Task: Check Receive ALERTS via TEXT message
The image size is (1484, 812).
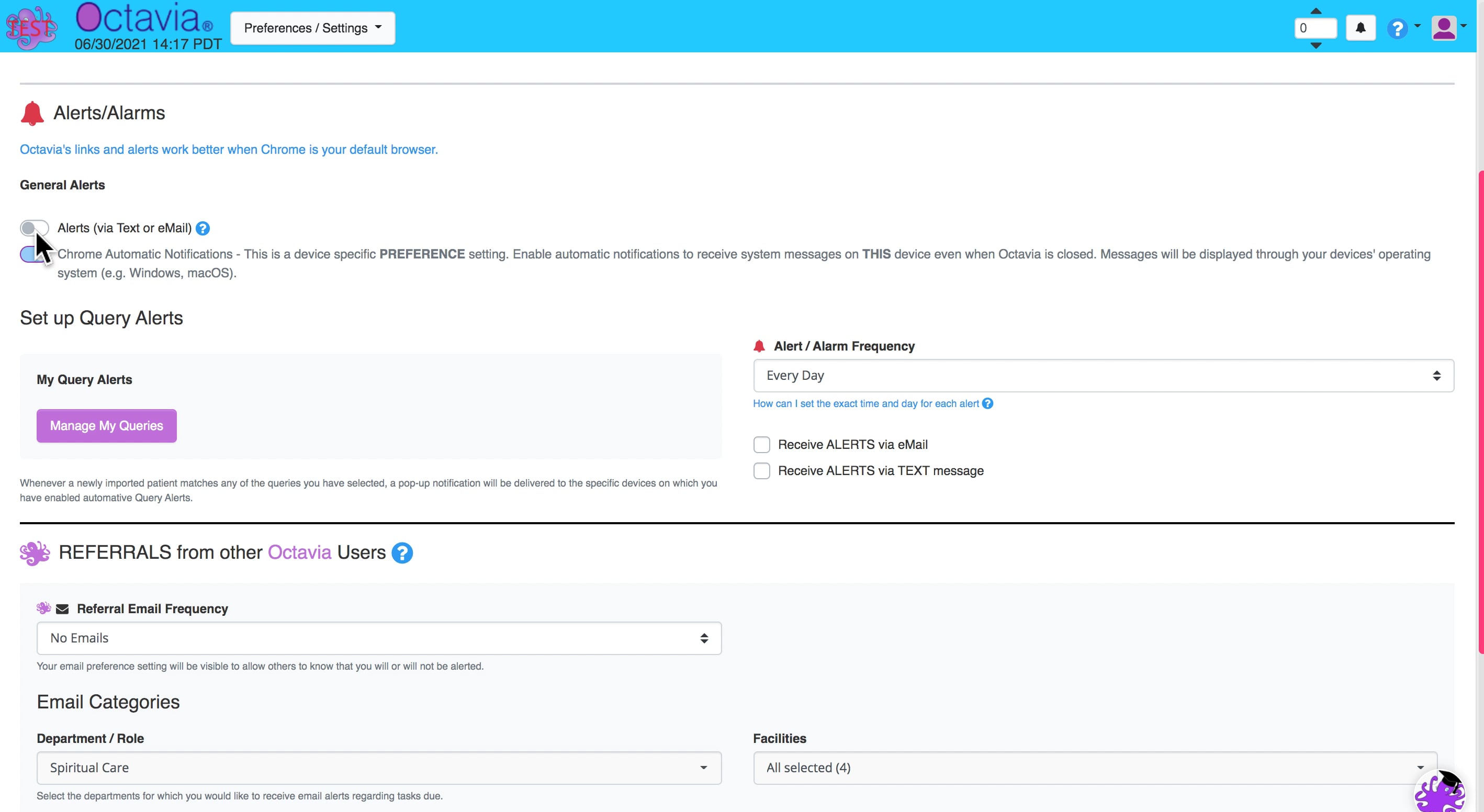Action: (x=761, y=471)
